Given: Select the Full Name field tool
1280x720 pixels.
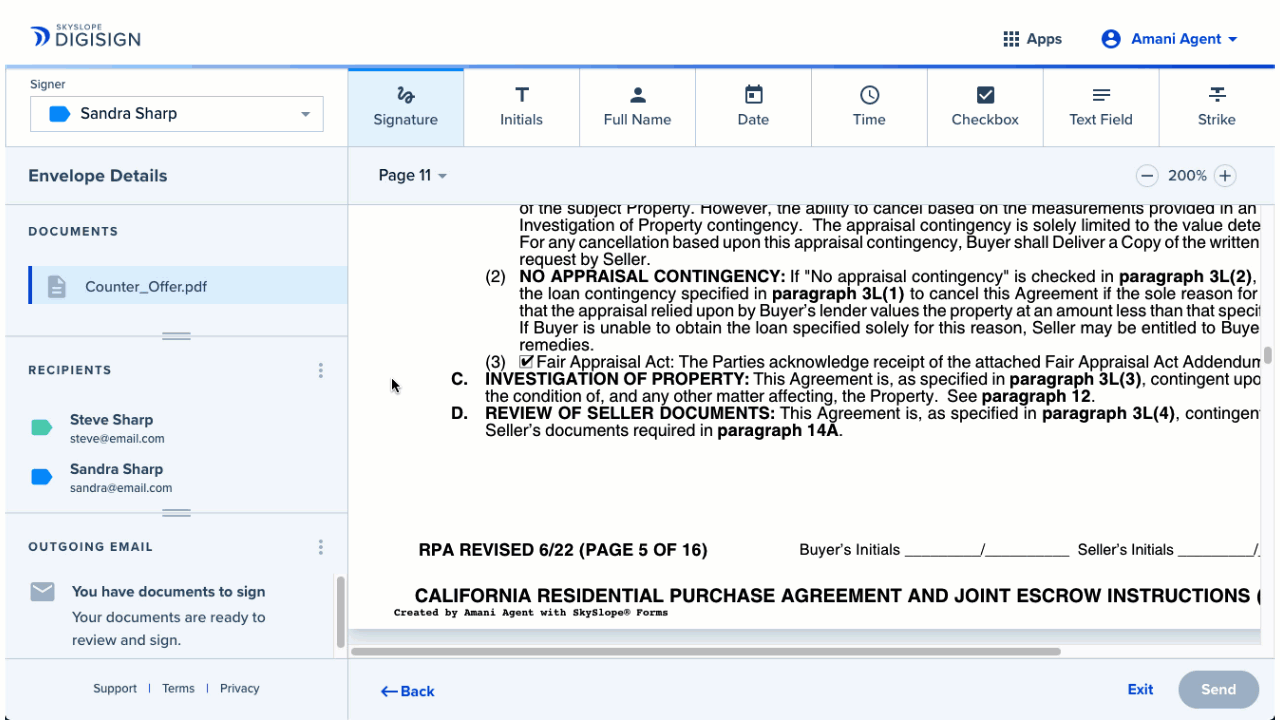Looking at the screenshot, I should [x=637, y=107].
